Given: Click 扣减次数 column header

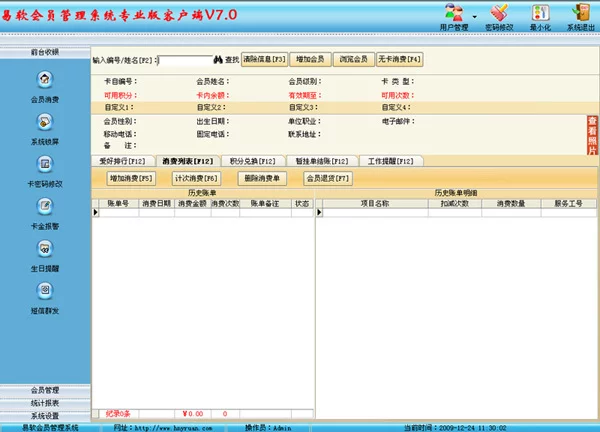Looking at the screenshot, I should (x=455, y=204).
